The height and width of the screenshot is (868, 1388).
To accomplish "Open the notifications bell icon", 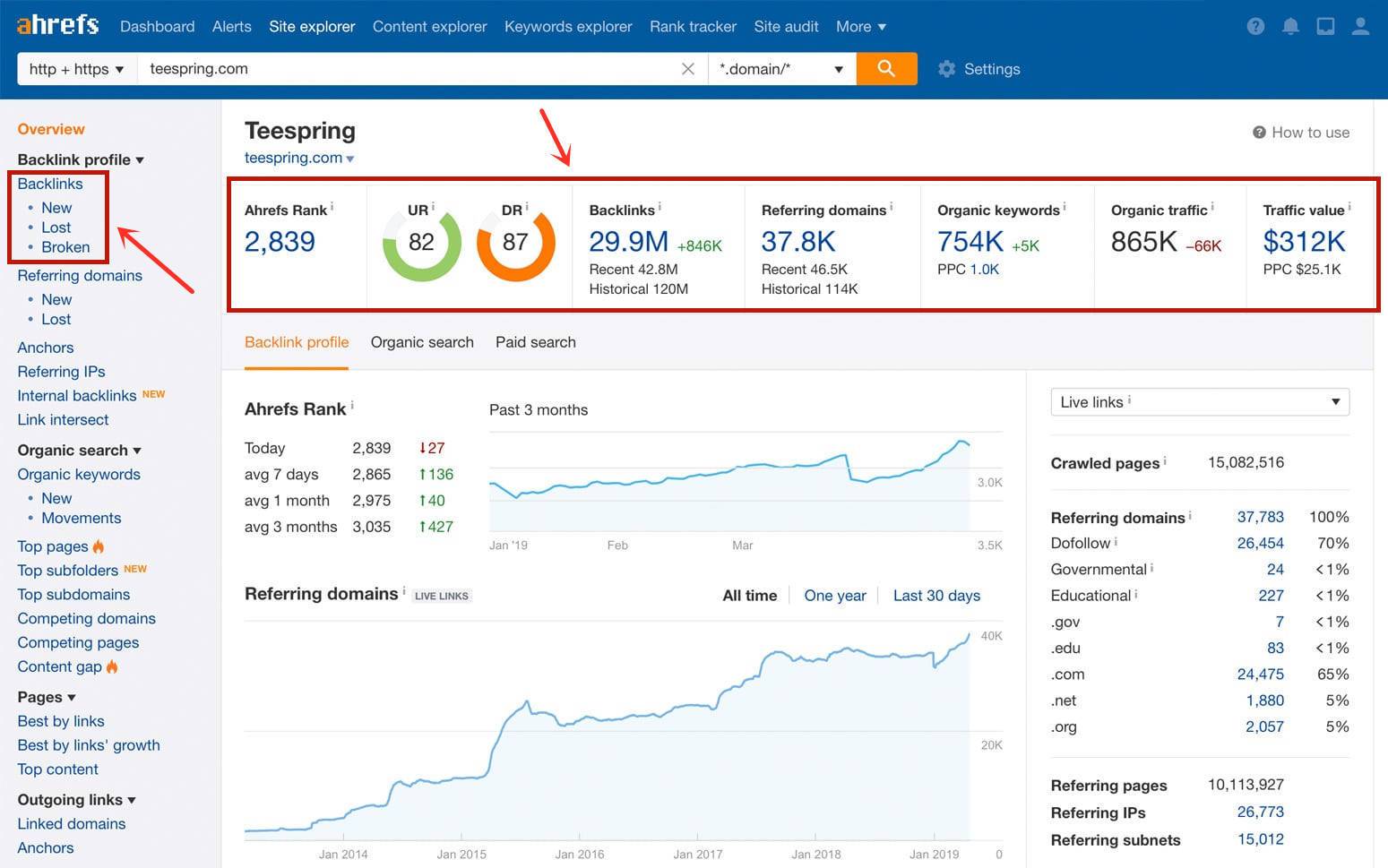I will [x=1290, y=26].
